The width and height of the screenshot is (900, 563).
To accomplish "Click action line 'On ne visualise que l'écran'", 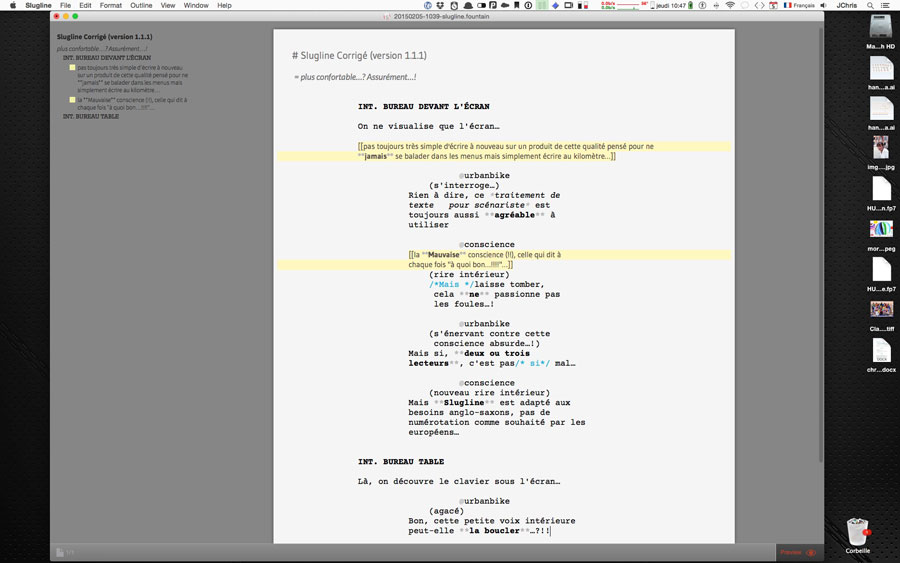I will tap(428, 126).
